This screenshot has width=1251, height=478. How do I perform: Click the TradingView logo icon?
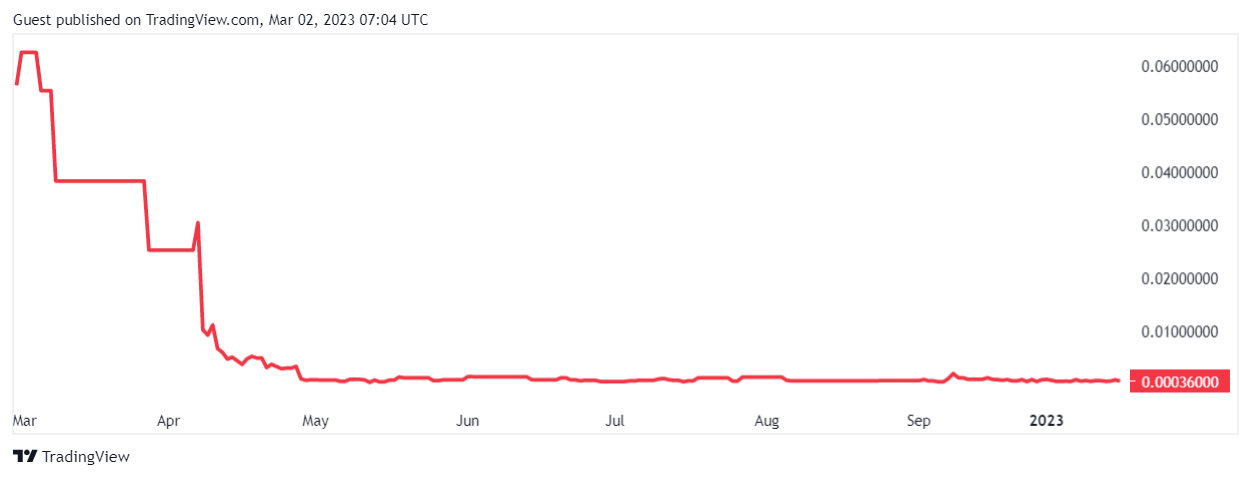pyautogui.click(x=25, y=457)
